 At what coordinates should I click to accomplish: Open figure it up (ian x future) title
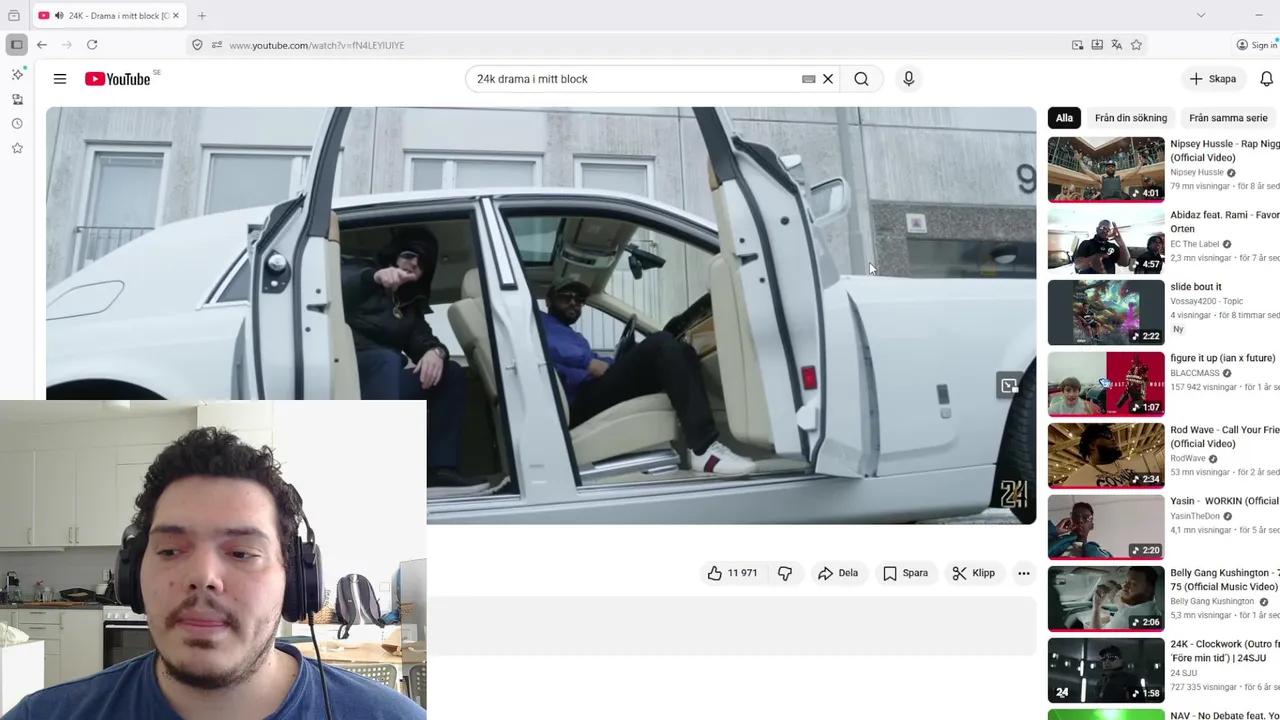tap(1224, 358)
